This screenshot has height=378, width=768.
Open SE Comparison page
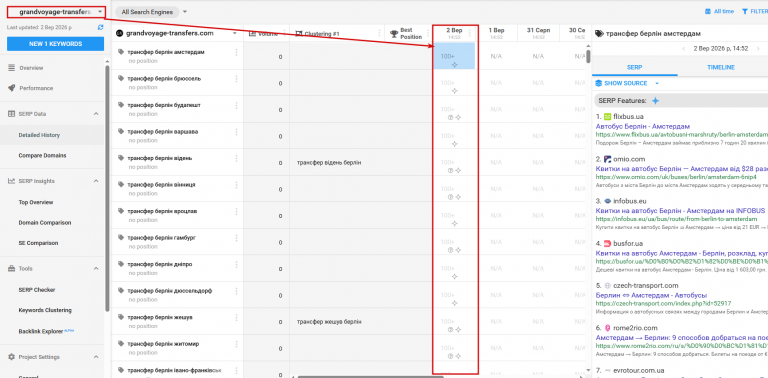point(38,243)
